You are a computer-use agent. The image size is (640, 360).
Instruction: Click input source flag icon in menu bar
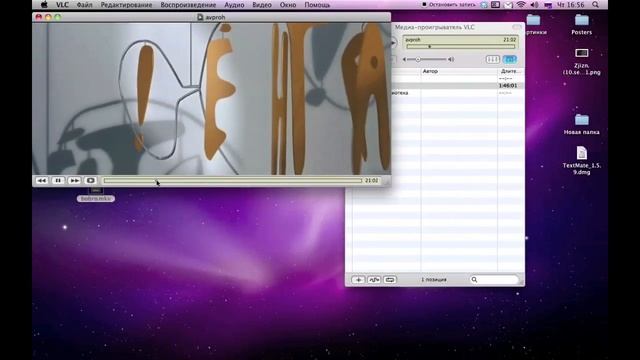(x=548, y=5)
